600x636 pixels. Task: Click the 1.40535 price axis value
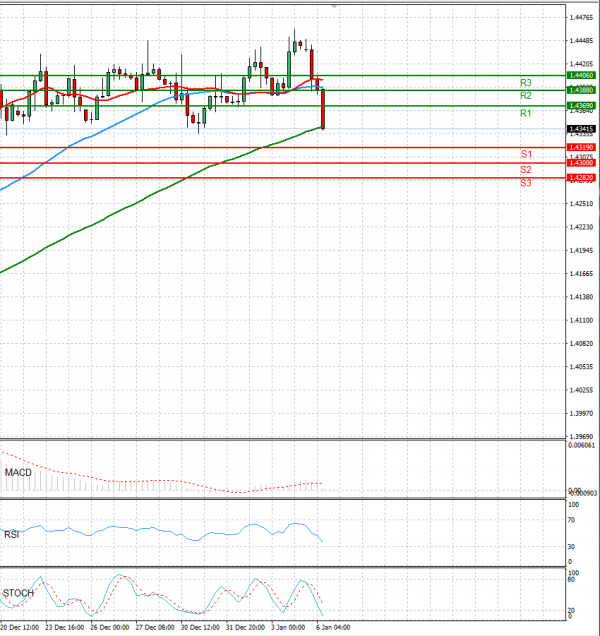[x=581, y=367]
